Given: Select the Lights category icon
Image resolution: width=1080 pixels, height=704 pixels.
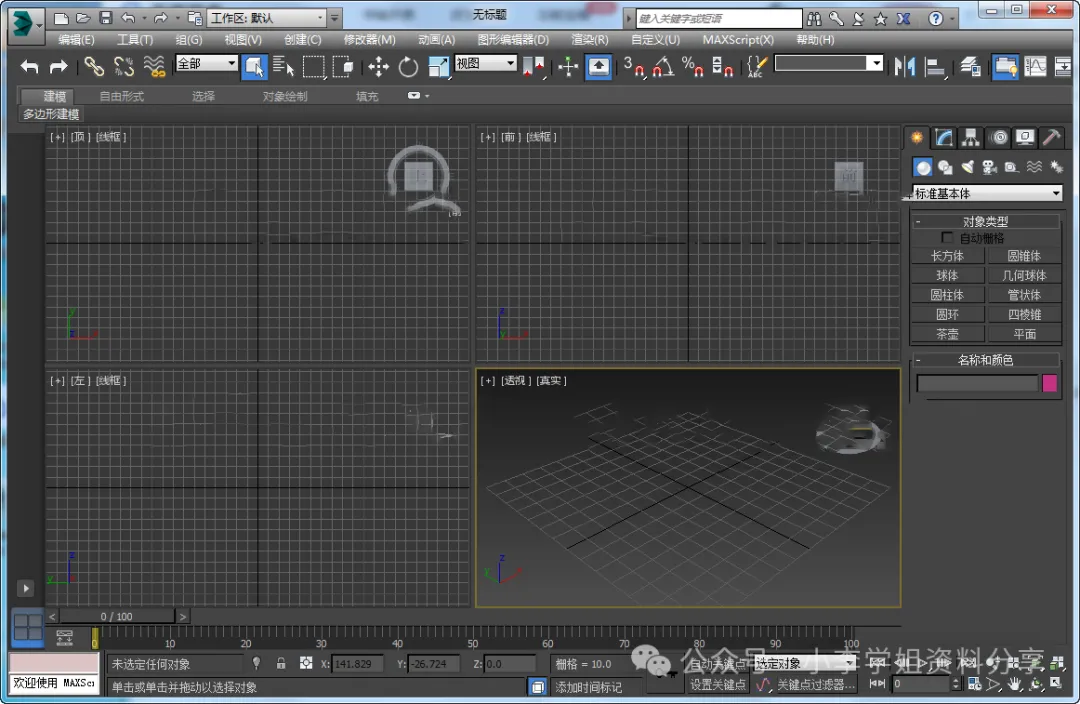Looking at the screenshot, I should pyautogui.click(x=968, y=167).
